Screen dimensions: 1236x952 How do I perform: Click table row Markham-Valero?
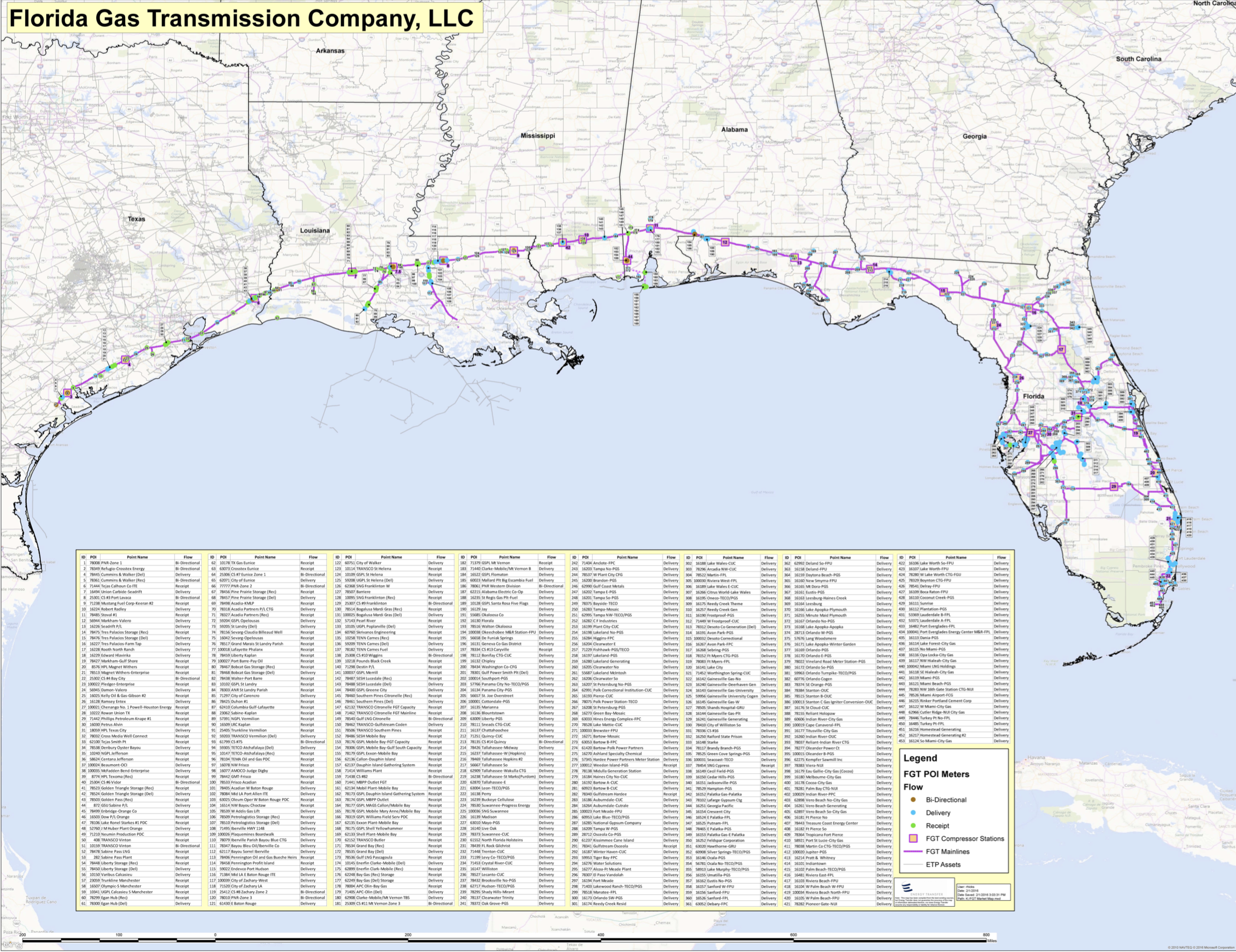pos(140,621)
